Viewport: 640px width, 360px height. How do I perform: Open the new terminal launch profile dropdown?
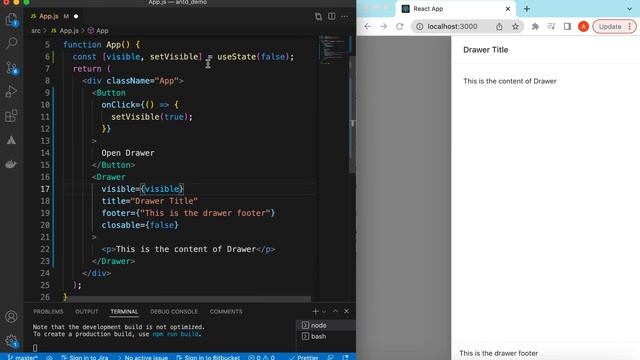tap(324, 311)
